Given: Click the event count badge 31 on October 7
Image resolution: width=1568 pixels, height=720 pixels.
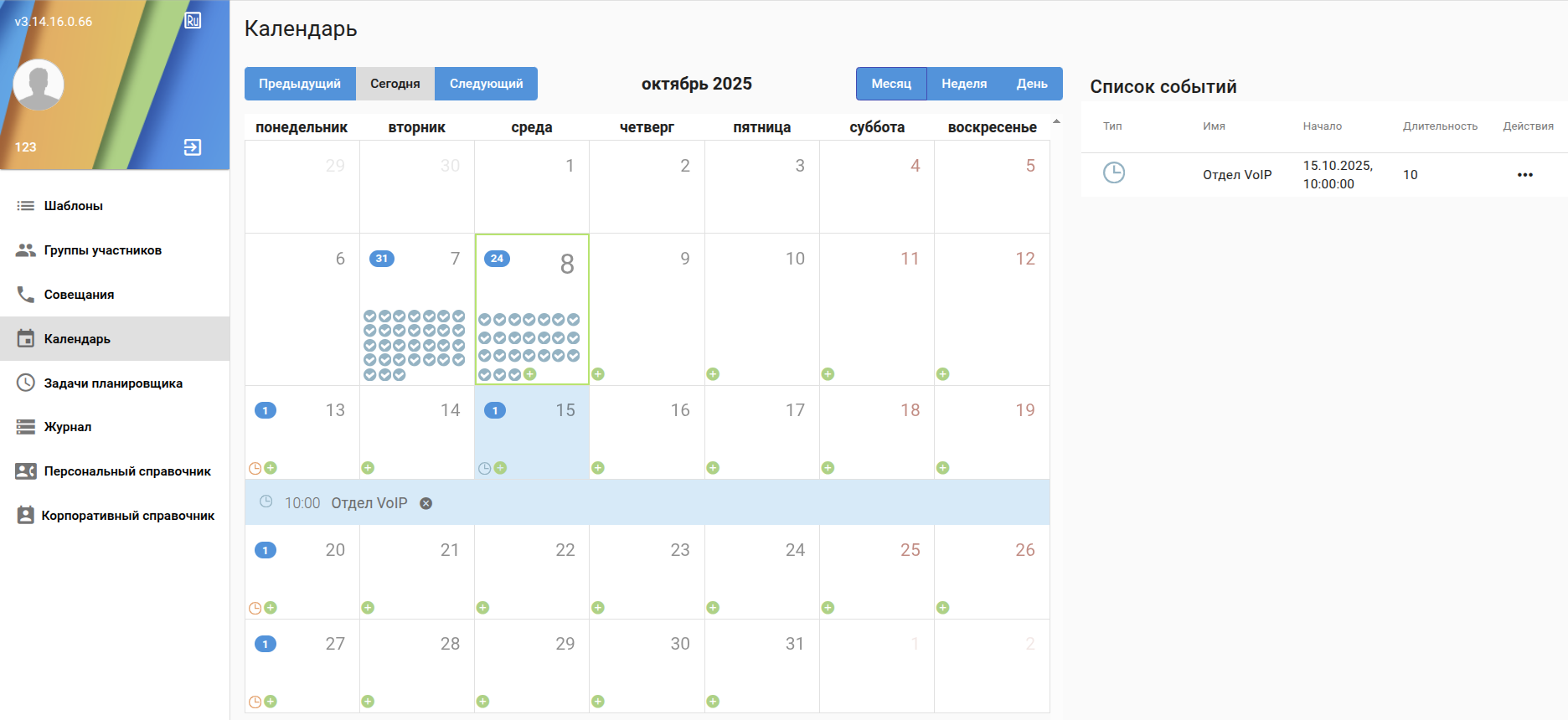Looking at the screenshot, I should tap(382, 259).
